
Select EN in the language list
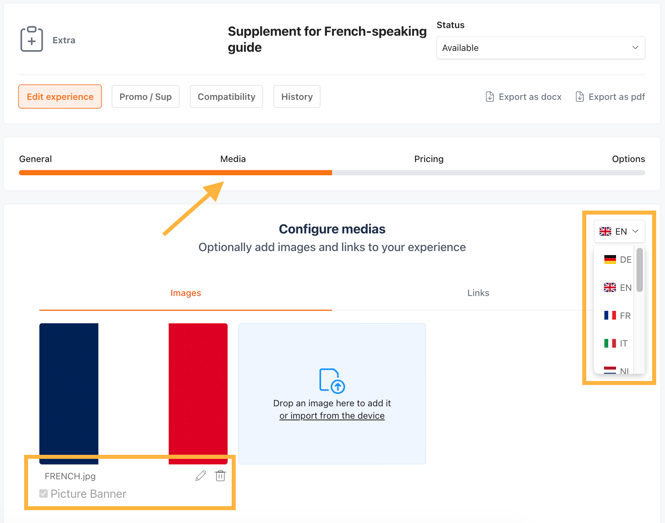coord(618,287)
